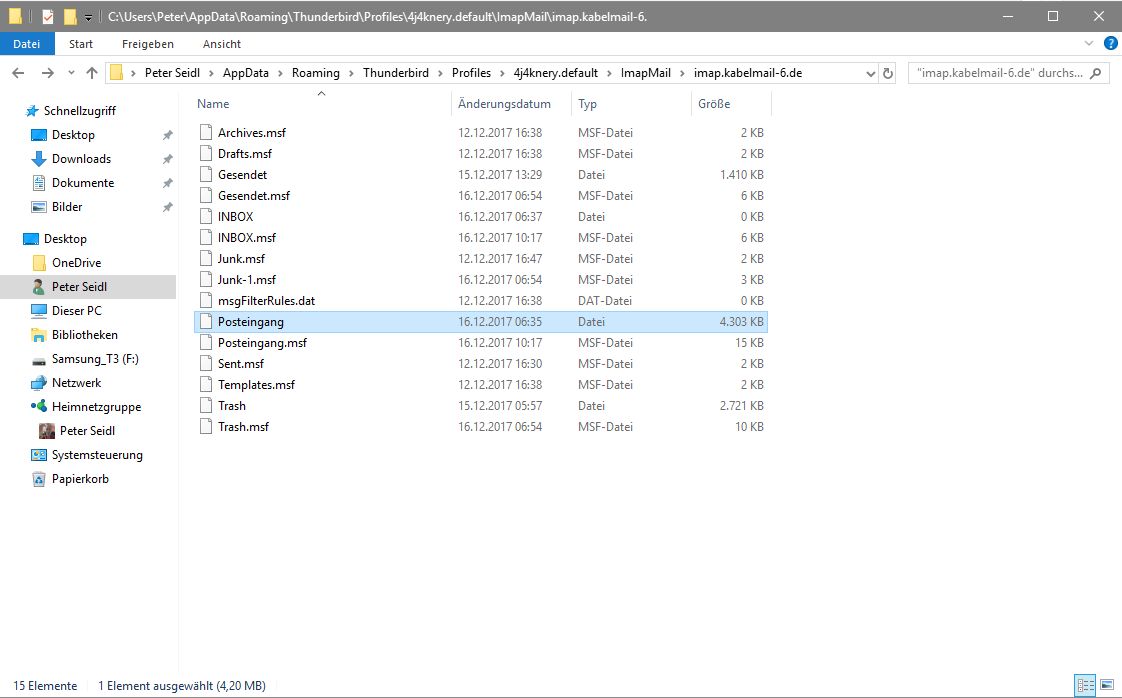
Task: Open the Datei menu
Action: click(x=26, y=44)
